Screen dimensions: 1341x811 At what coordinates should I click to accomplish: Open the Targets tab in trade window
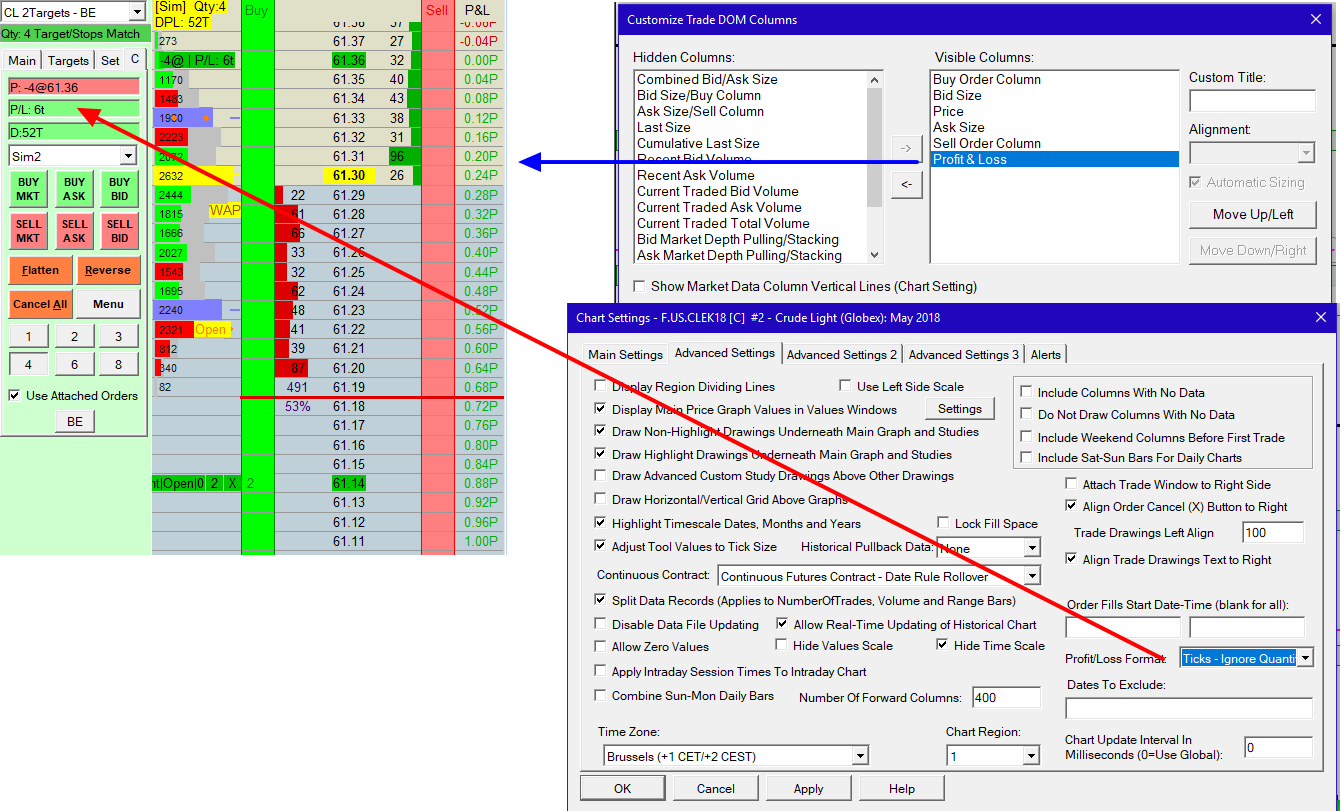coord(69,61)
